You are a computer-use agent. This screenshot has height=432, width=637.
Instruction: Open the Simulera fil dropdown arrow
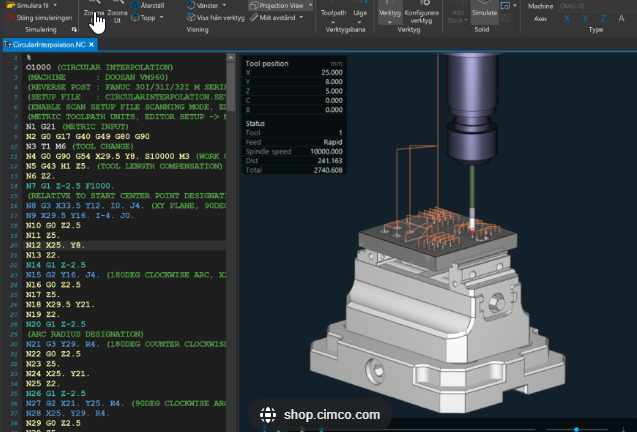tap(55, 5)
